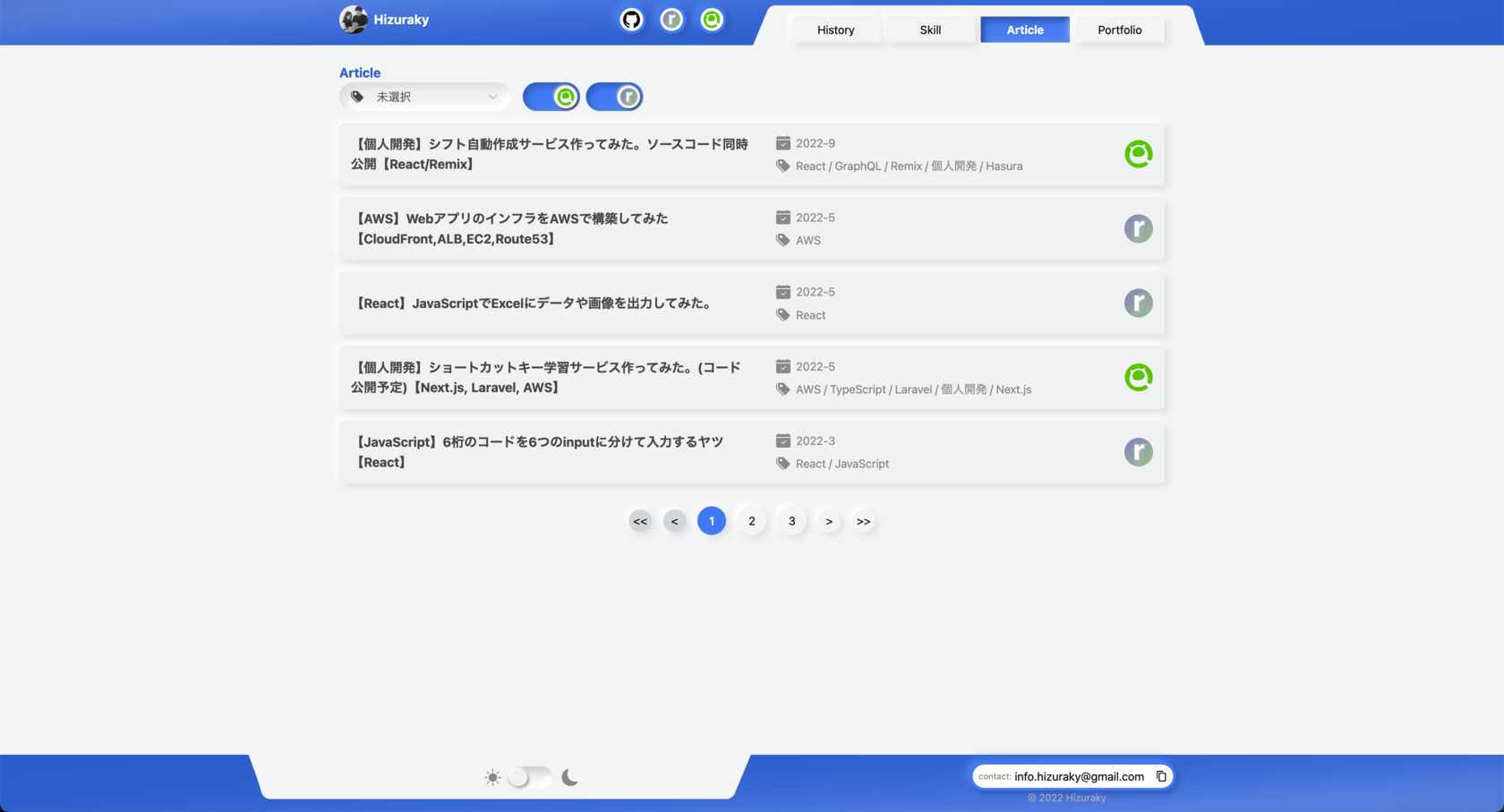The height and width of the screenshot is (812, 1504).
Task: Select the Article tab
Action: [x=1025, y=30]
